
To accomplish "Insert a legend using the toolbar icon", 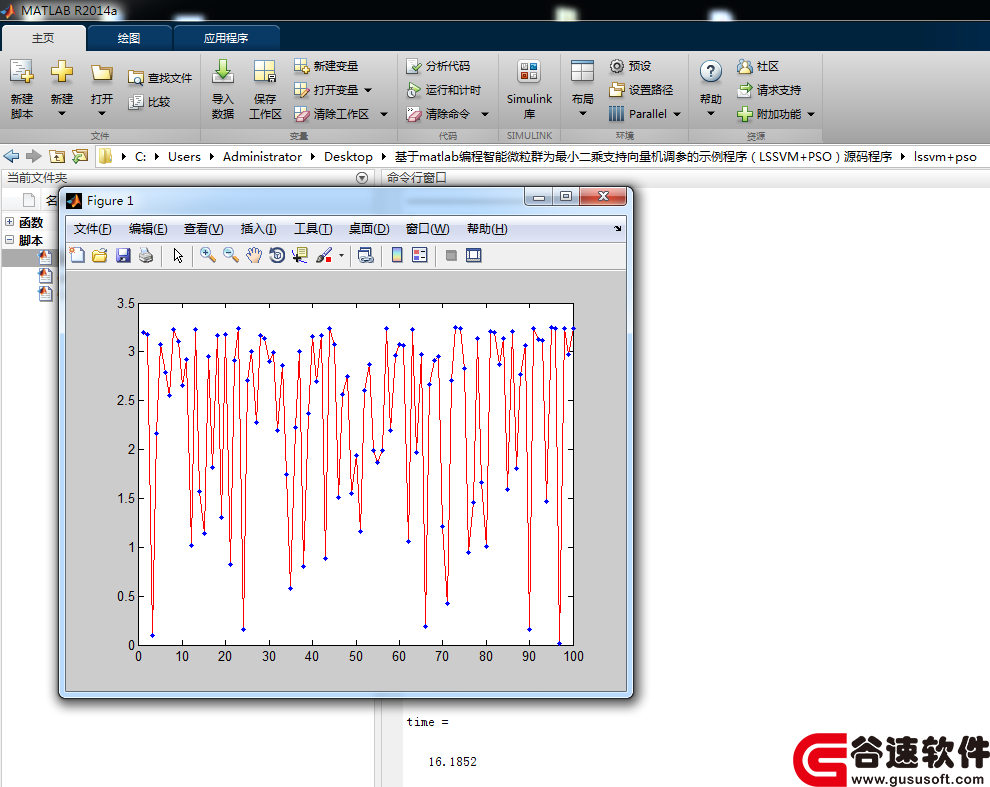I will coord(420,255).
